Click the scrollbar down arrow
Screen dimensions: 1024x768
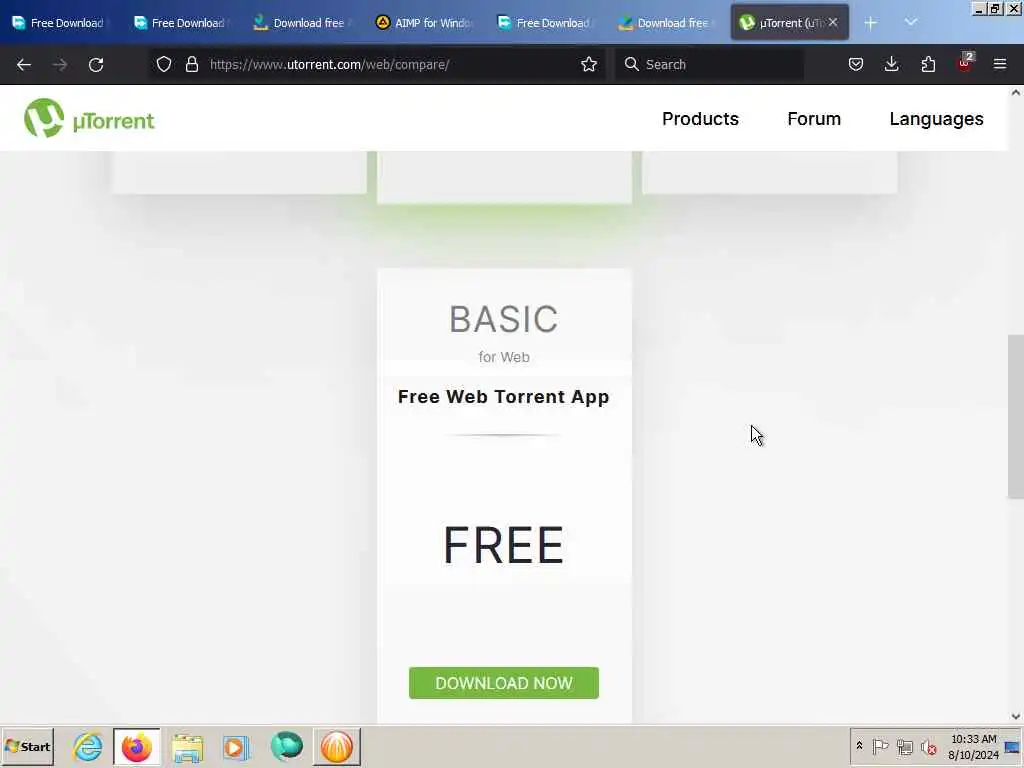[1016, 716]
